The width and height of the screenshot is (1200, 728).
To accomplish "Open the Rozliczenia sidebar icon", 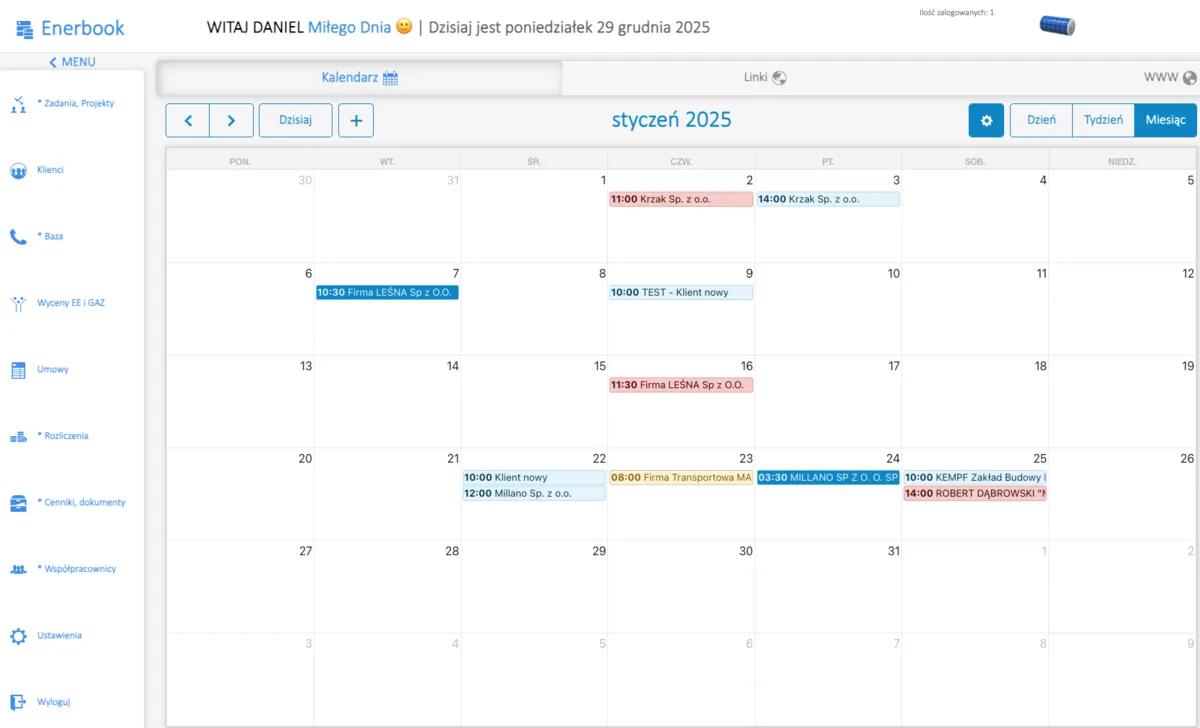I will click(x=18, y=436).
